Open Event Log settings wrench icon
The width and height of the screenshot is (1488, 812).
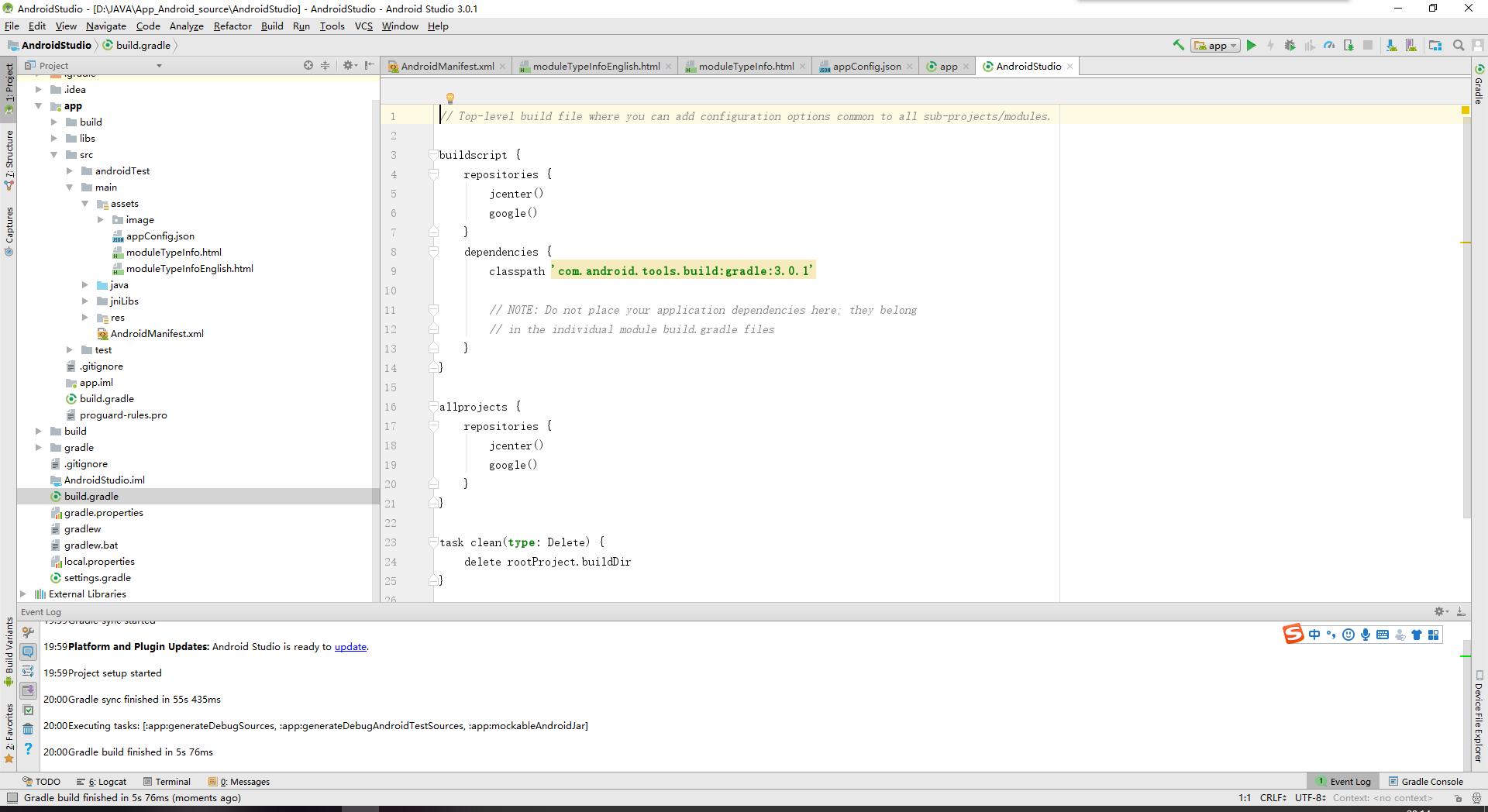click(x=28, y=632)
